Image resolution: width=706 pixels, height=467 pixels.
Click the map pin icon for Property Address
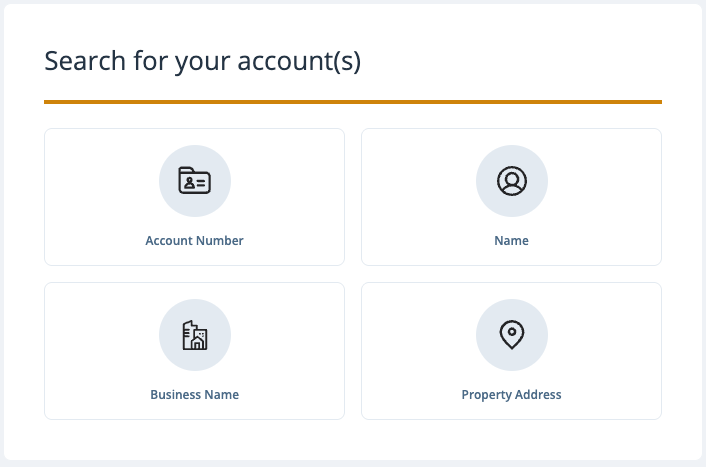(512, 335)
